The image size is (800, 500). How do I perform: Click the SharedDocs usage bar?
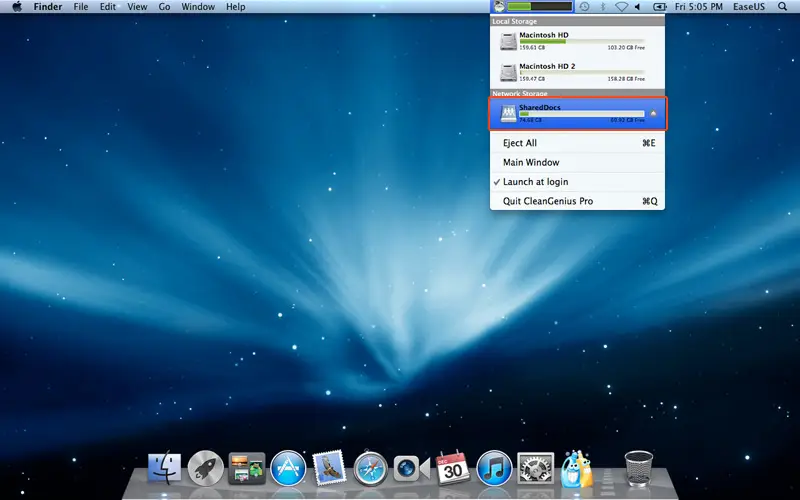[582, 114]
